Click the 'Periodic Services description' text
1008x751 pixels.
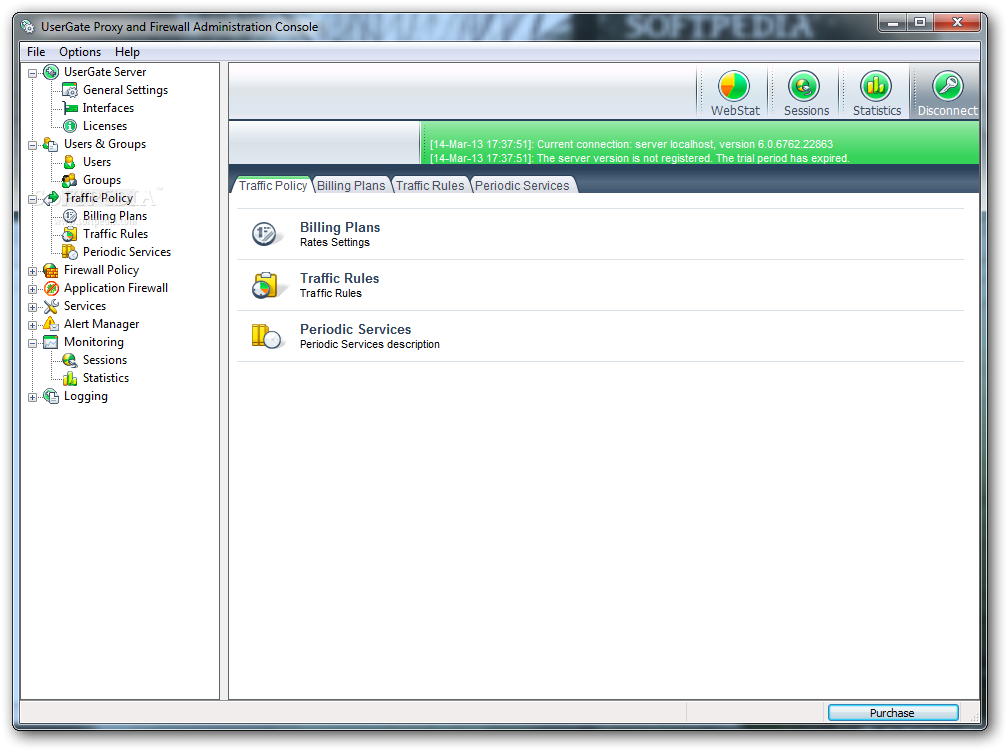click(370, 345)
